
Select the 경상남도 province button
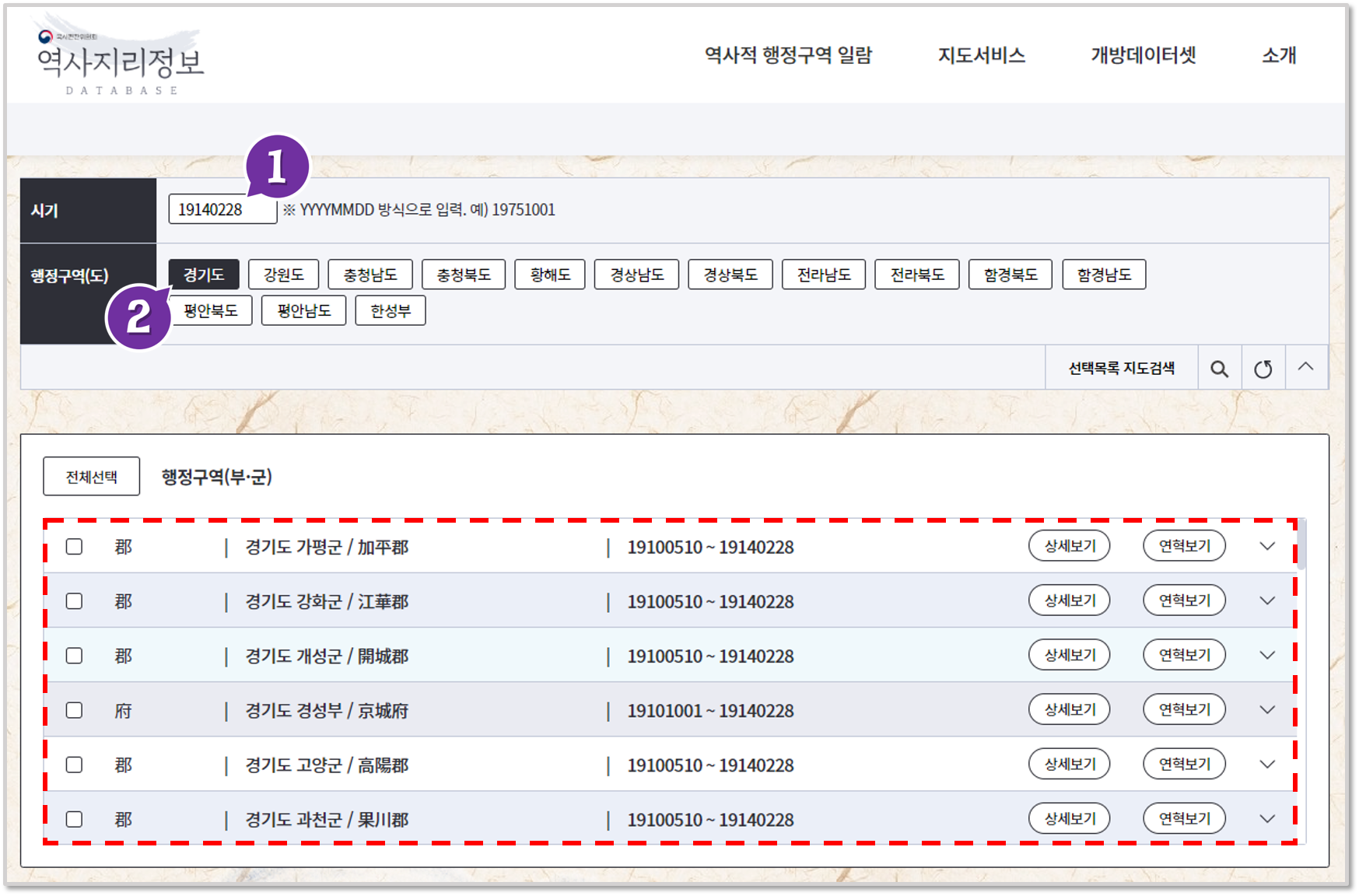pos(636,275)
